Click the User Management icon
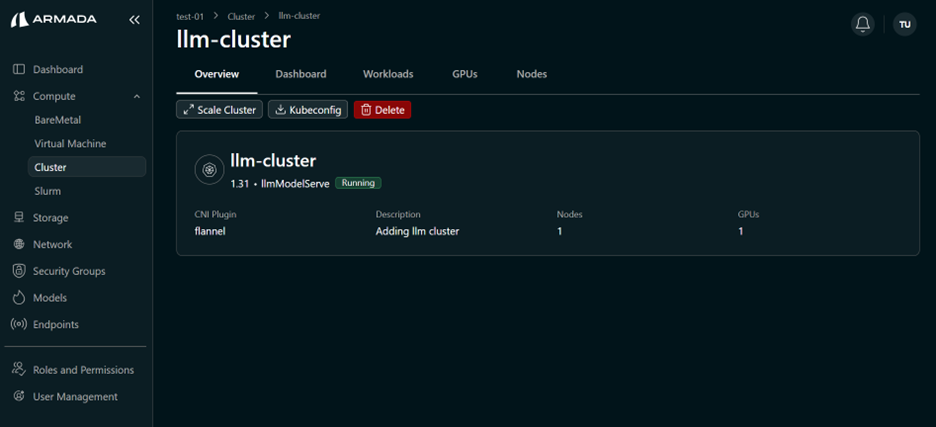Image resolution: width=936 pixels, height=427 pixels. click(x=19, y=397)
